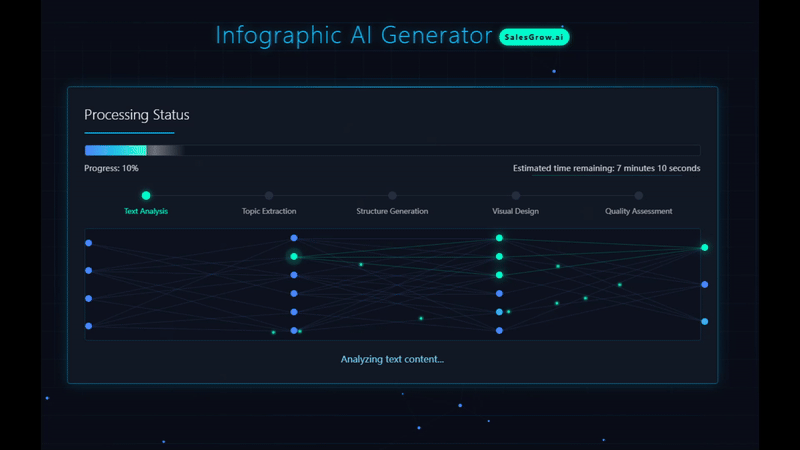Click the Progress 10% label
This screenshot has height=450, width=800.
click(x=111, y=168)
